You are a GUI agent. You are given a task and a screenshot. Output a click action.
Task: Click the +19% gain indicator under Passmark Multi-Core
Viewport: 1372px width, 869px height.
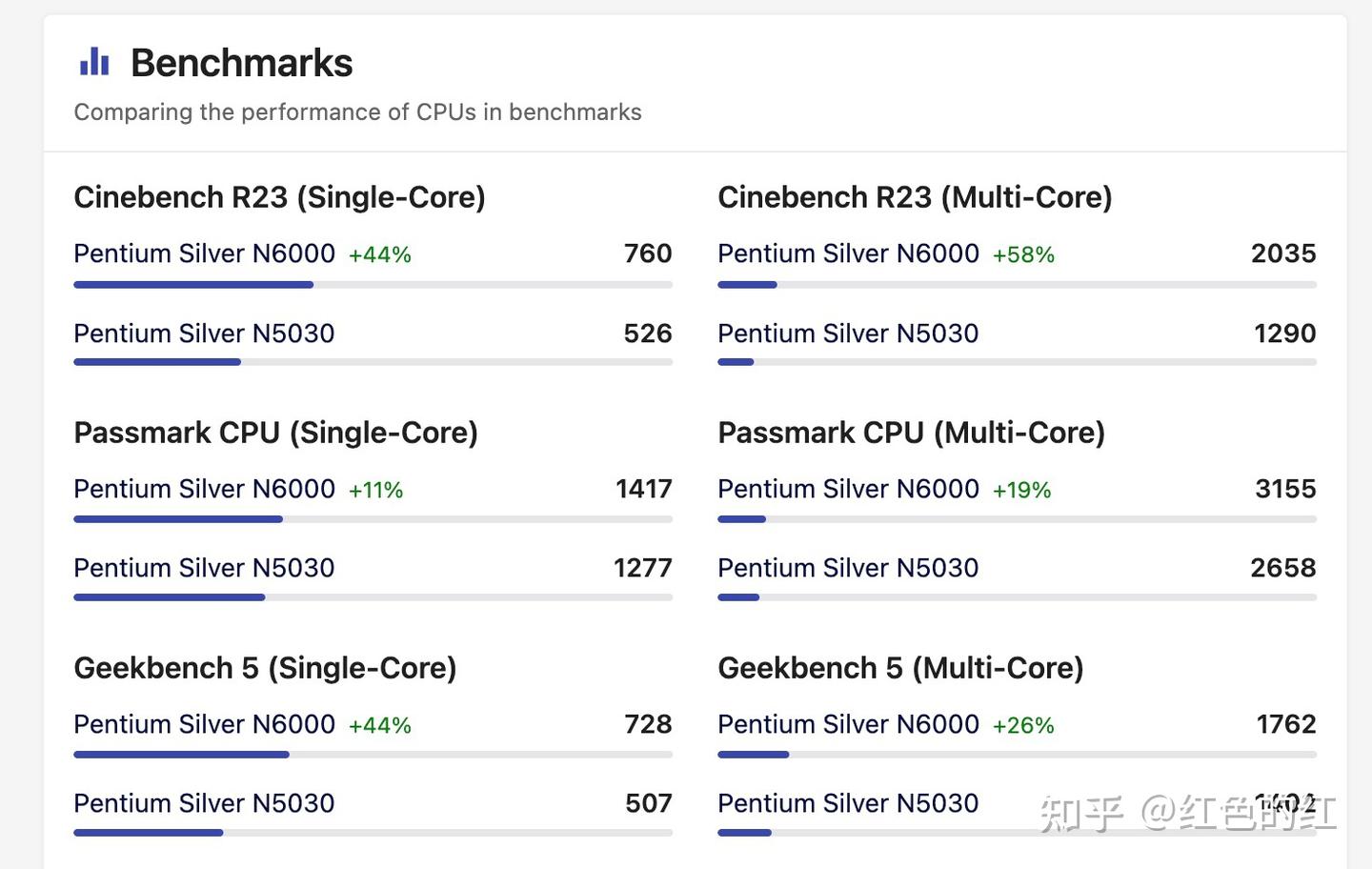coord(1019,490)
